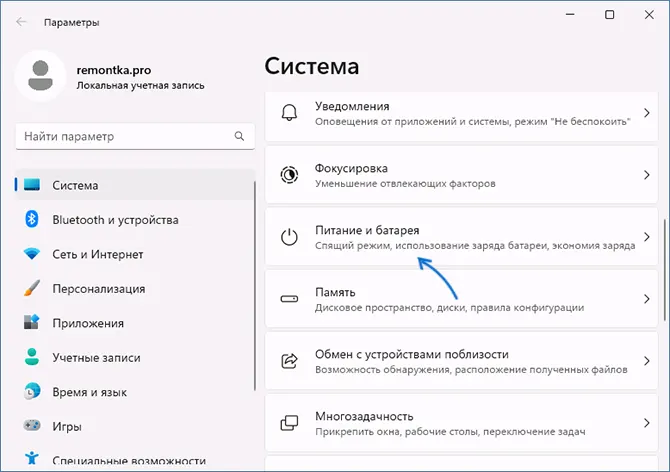670x472 pixels.
Task: Click the chevron on Питание и батарея row
Action: click(646, 237)
